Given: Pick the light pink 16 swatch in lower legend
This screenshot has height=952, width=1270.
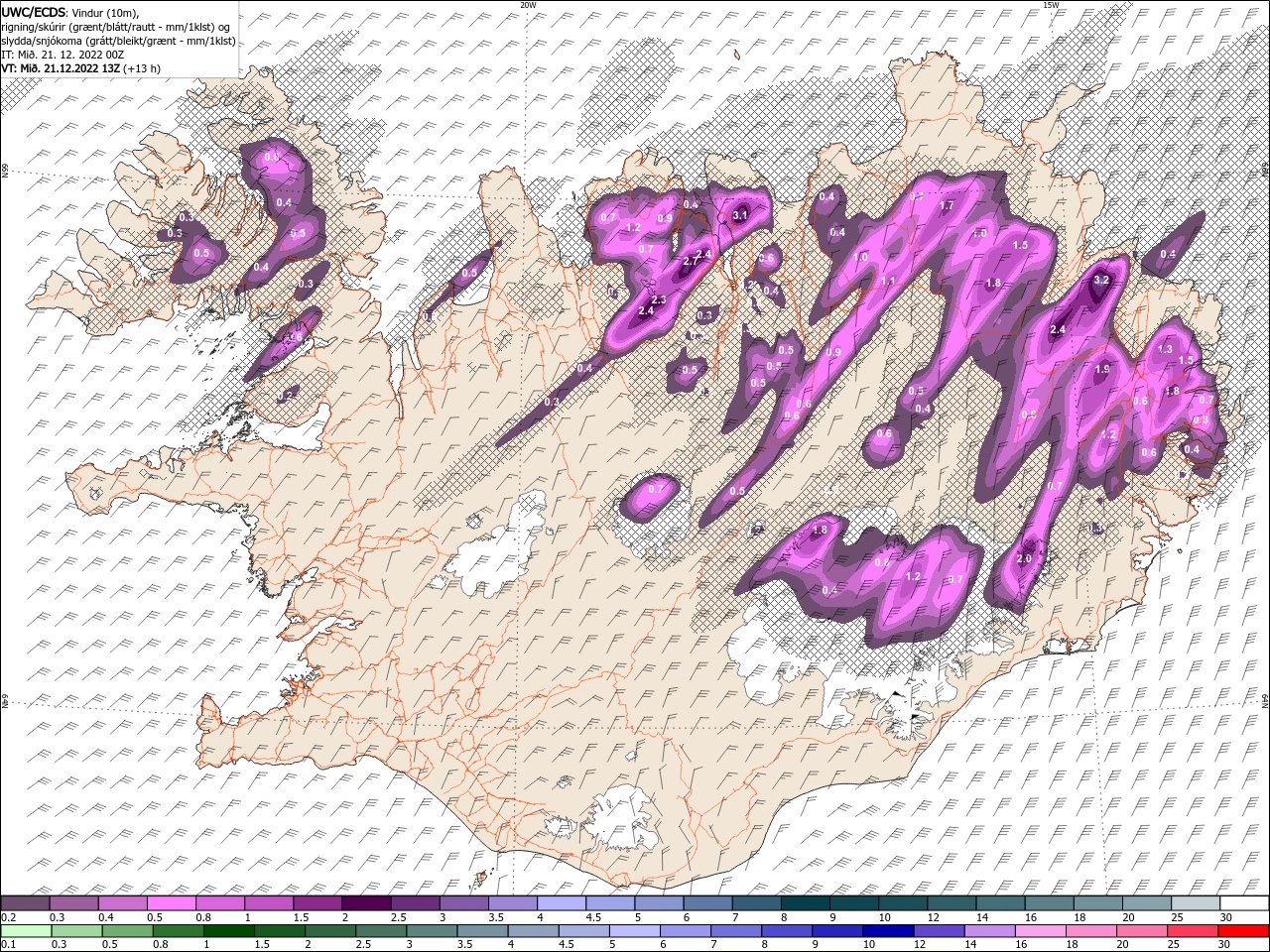Looking at the screenshot, I should (x=1040, y=931).
